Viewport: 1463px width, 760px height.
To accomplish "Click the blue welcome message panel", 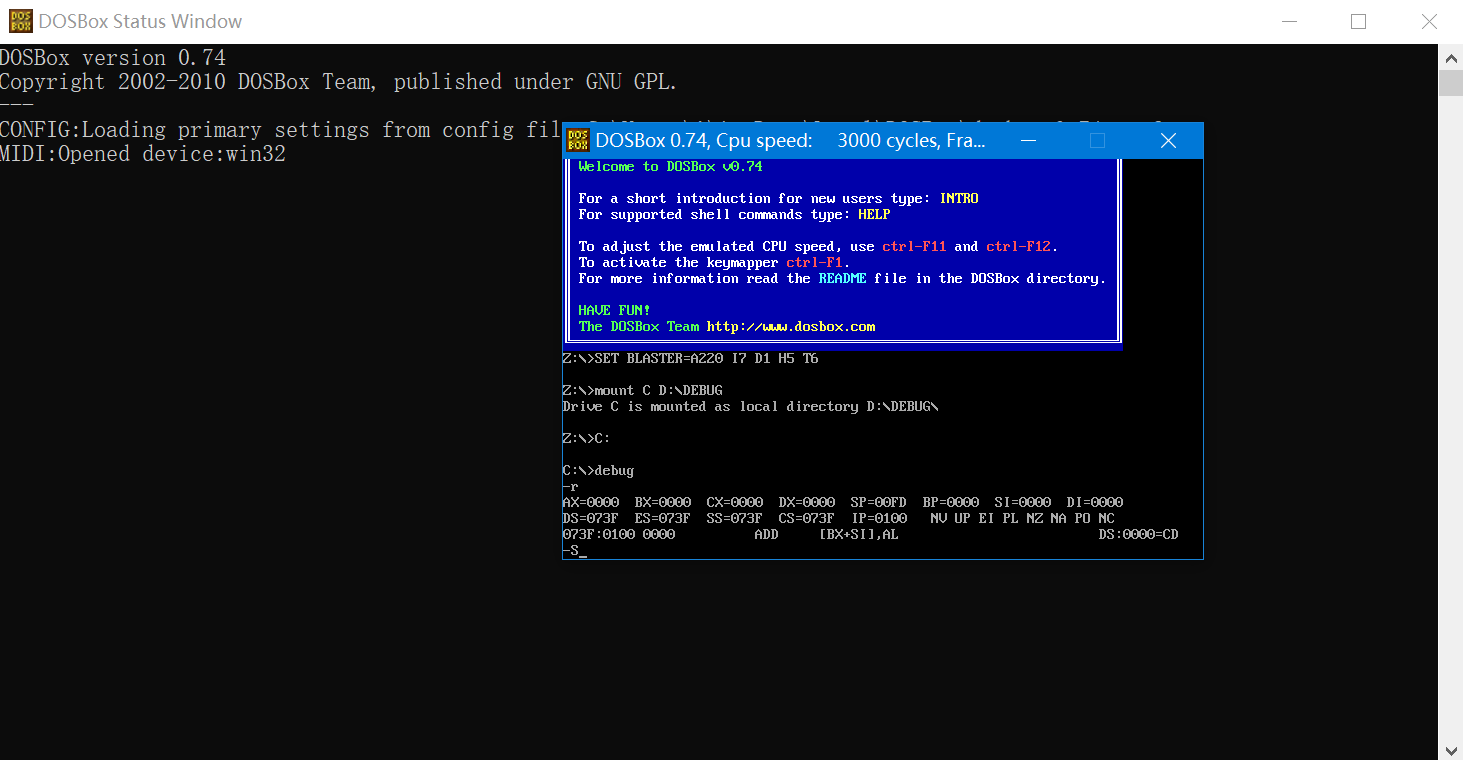I will click(843, 250).
